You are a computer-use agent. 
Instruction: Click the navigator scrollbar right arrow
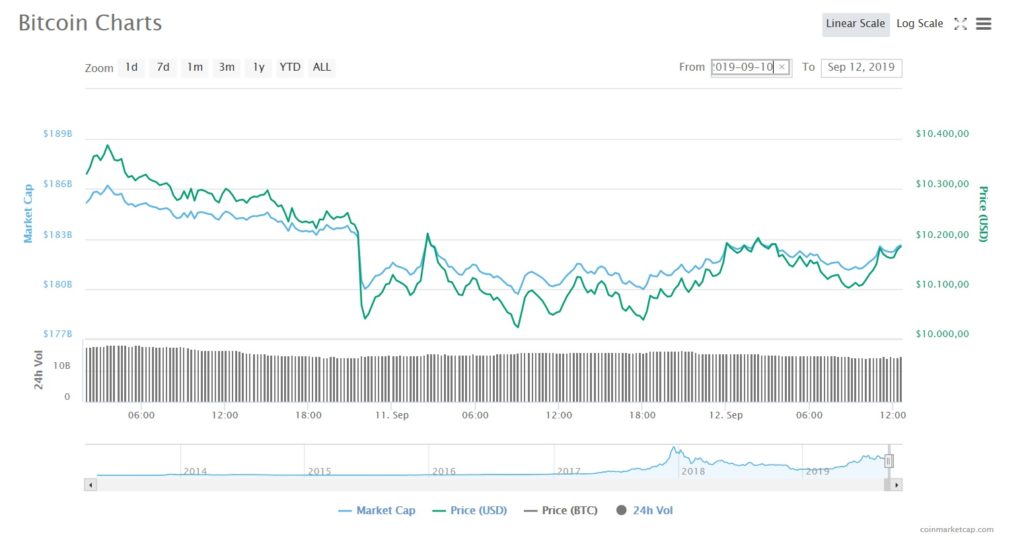pos(896,484)
